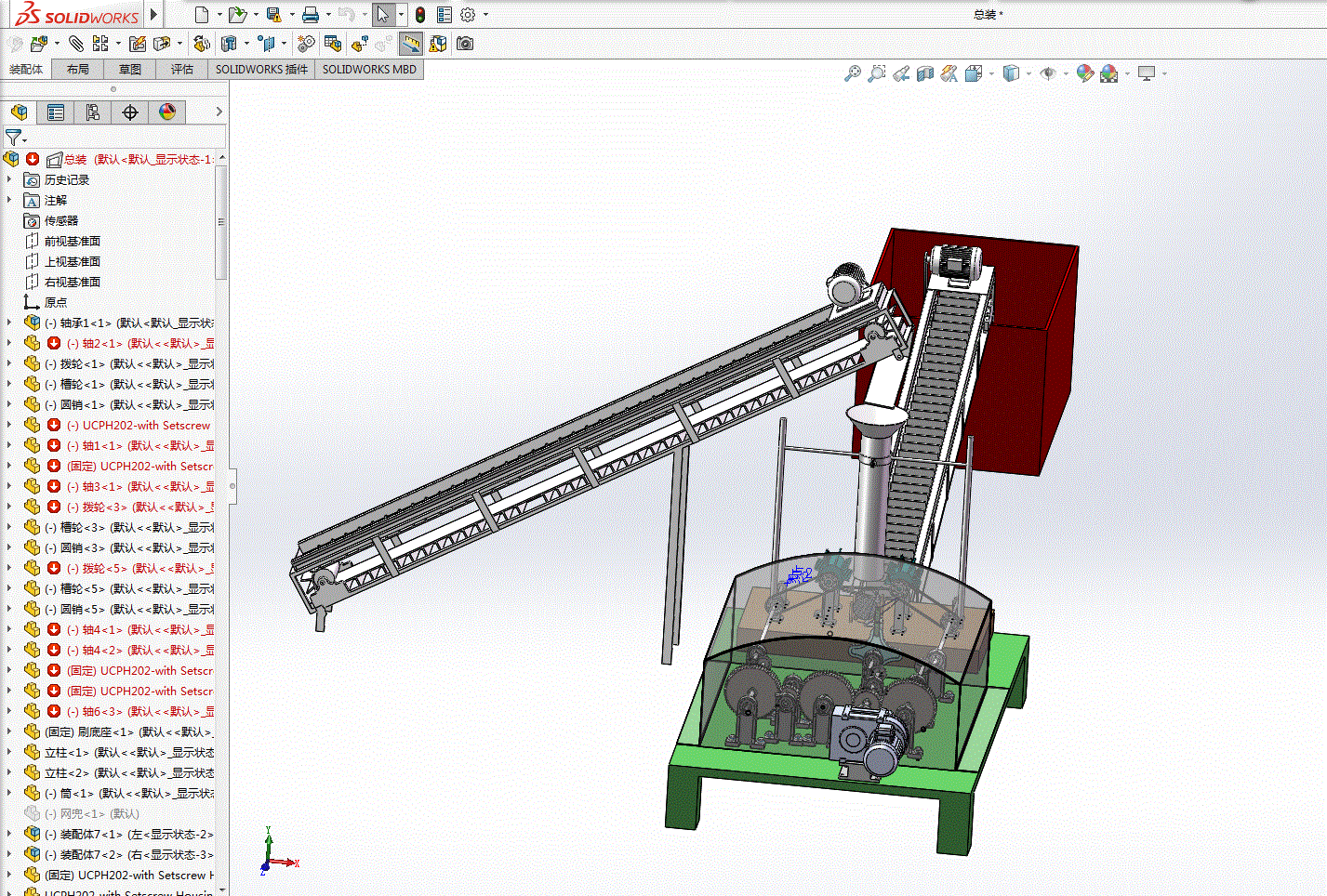1327x896 pixels.
Task: Open the Save dropdown arrow
Action: coord(292,15)
